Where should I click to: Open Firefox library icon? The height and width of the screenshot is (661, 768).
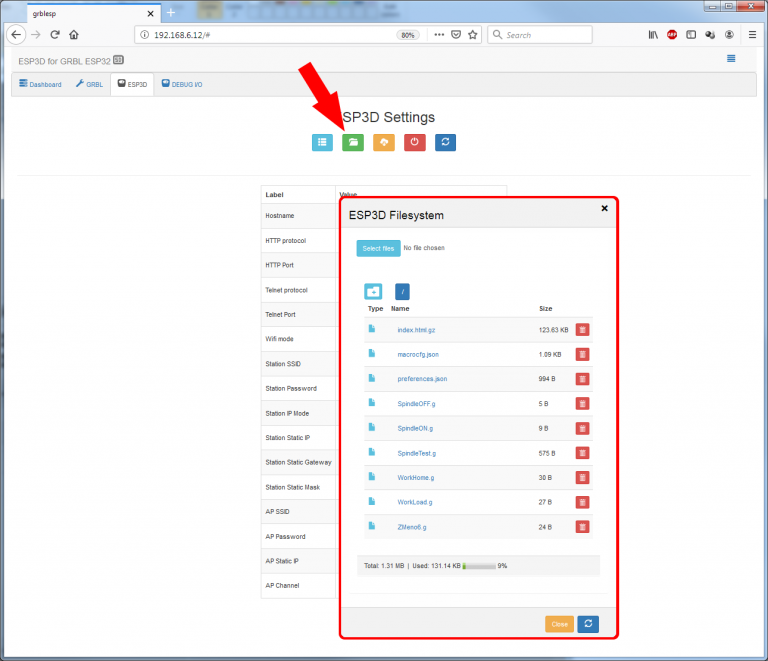point(653,35)
